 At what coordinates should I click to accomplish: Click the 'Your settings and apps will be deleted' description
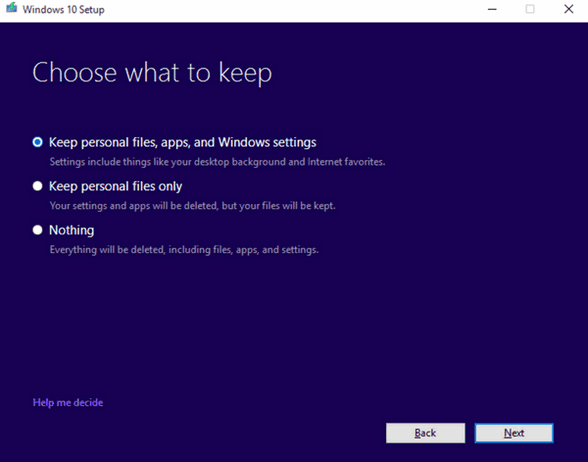(192, 206)
